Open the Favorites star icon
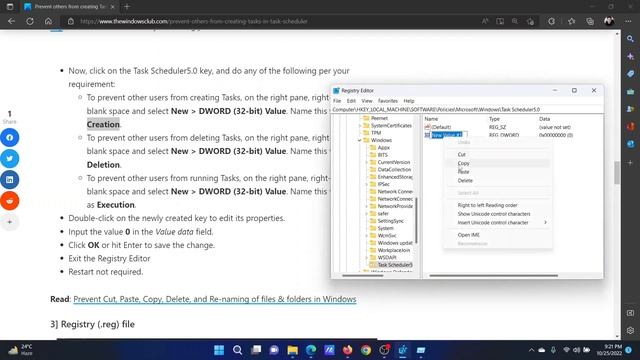 click(571, 21)
